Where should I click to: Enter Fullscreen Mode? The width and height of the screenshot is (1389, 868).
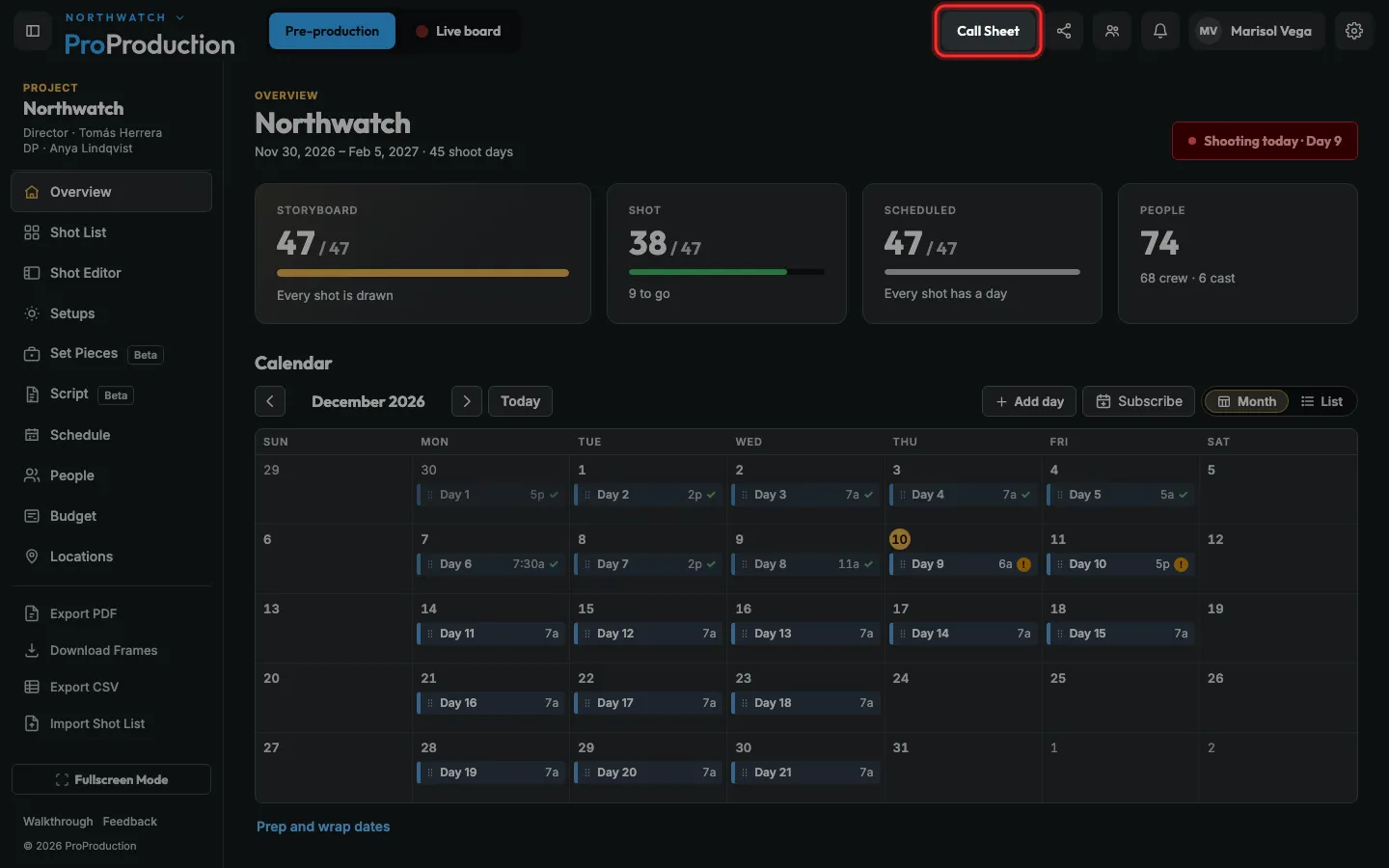click(x=111, y=779)
